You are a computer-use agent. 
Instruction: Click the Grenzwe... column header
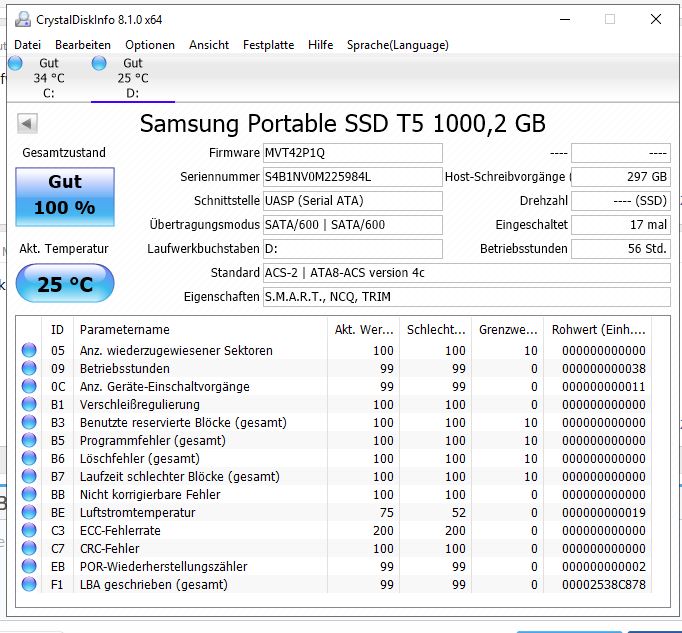pos(508,330)
